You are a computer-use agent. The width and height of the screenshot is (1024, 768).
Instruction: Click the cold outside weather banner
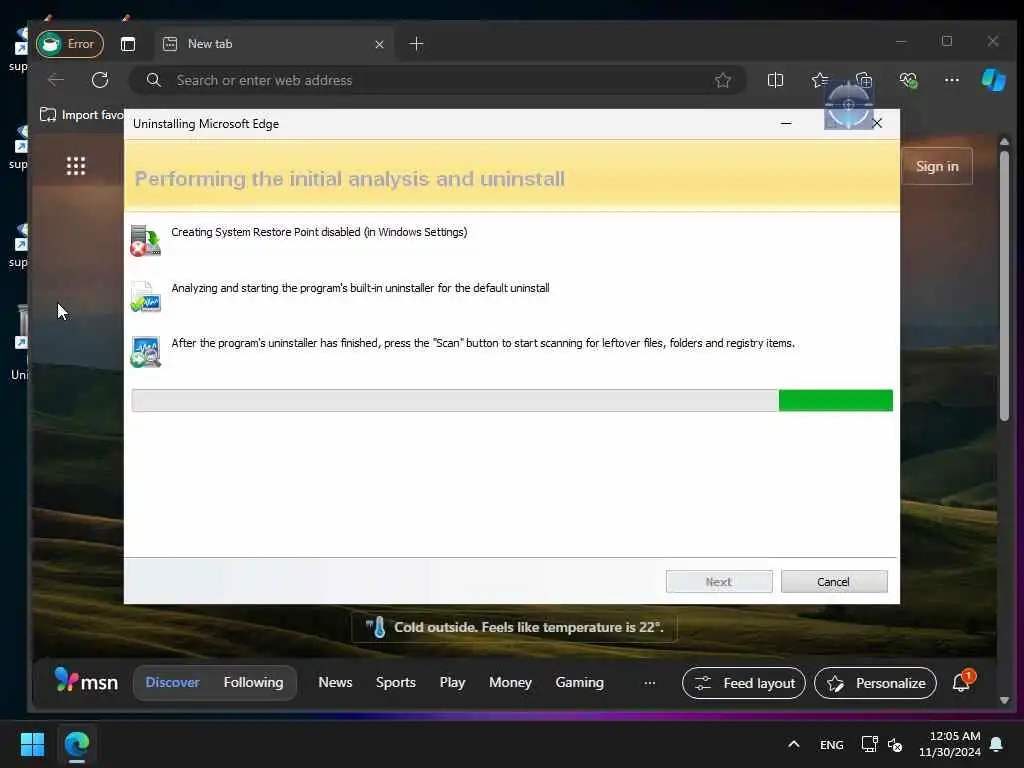tap(514, 628)
